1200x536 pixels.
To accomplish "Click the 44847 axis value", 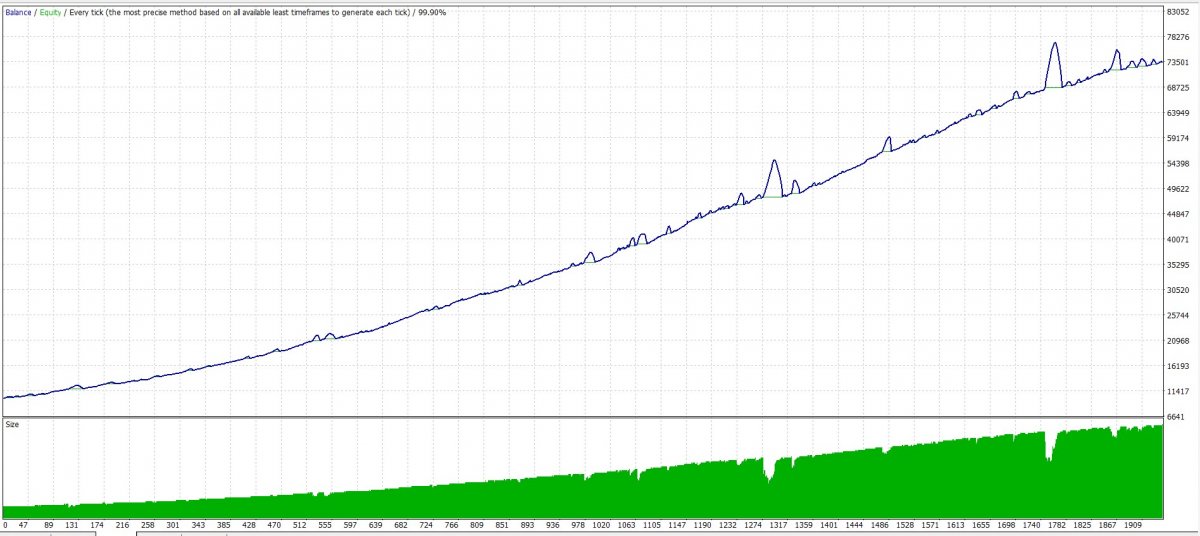I will coord(1176,214).
